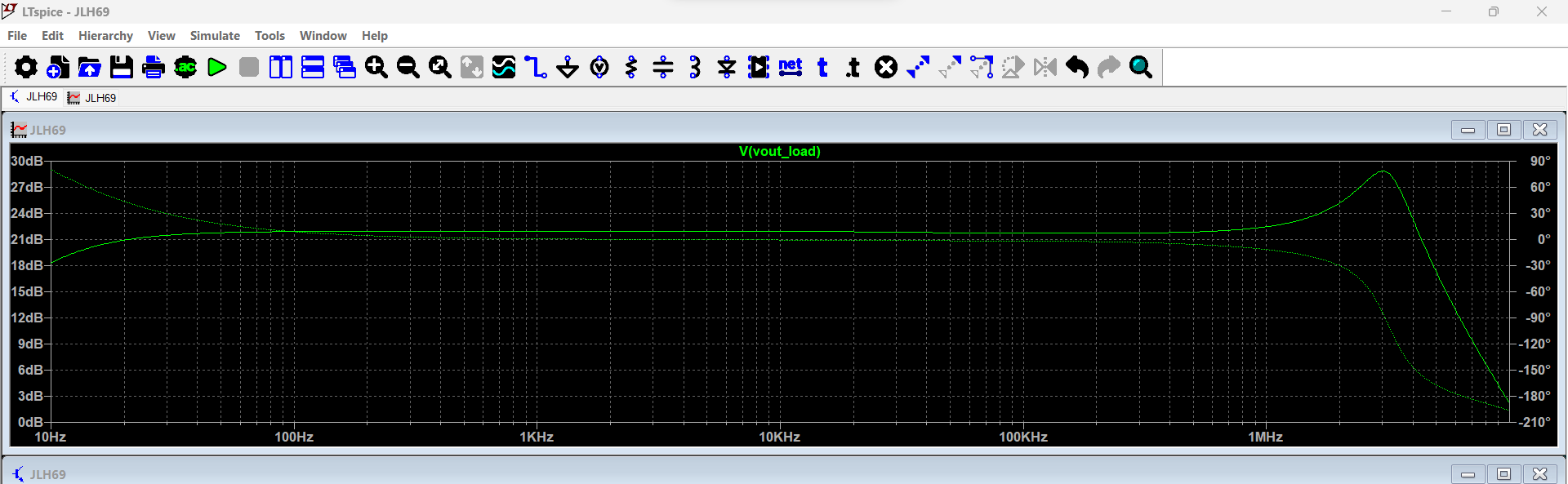Halt the simulation with the gray stop icon
The width and height of the screenshot is (1568, 484).
249,67
